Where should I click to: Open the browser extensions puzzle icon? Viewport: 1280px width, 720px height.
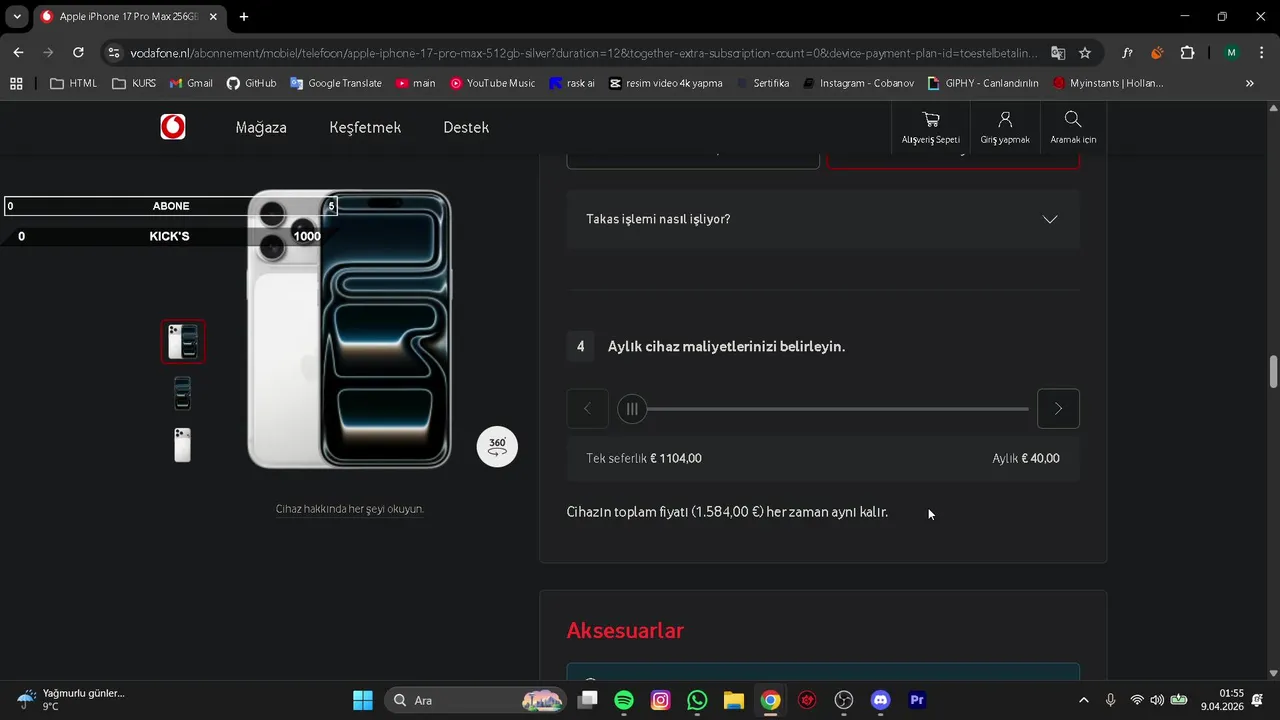[1187, 52]
